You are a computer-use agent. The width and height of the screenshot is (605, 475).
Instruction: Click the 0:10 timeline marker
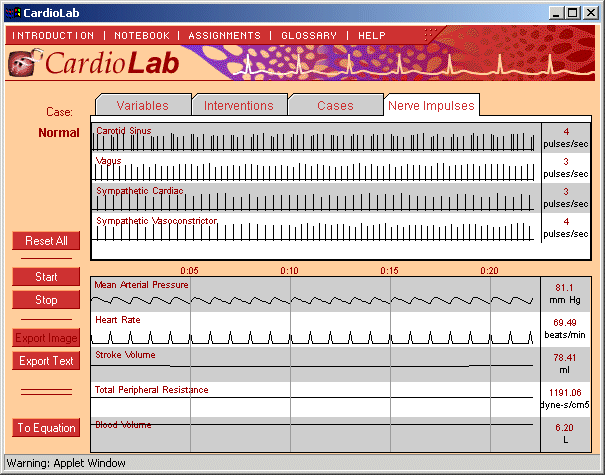point(289,270)
